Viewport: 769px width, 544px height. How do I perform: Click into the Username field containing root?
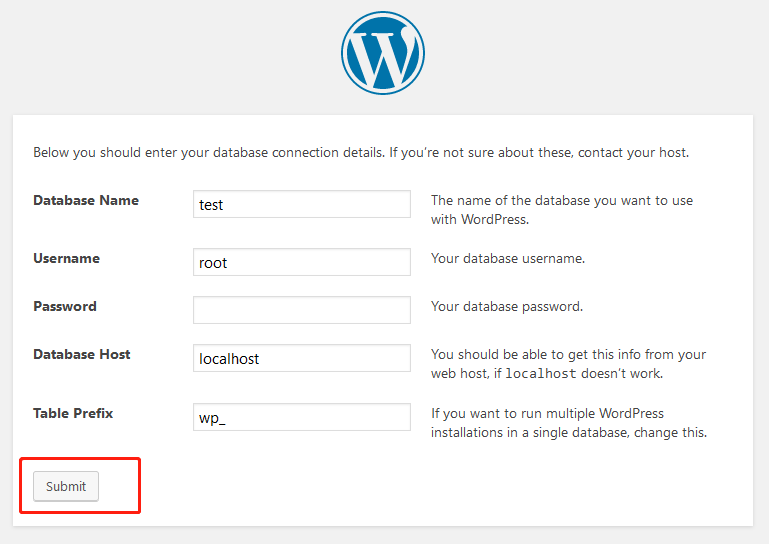(x=301, y=262)
